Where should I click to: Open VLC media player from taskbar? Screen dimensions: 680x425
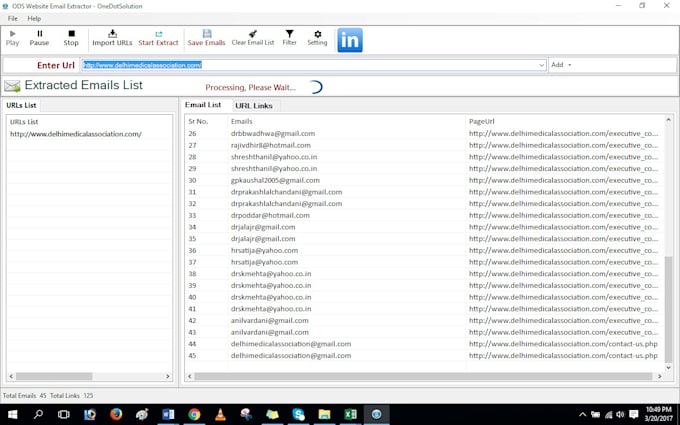pos(220,414)
